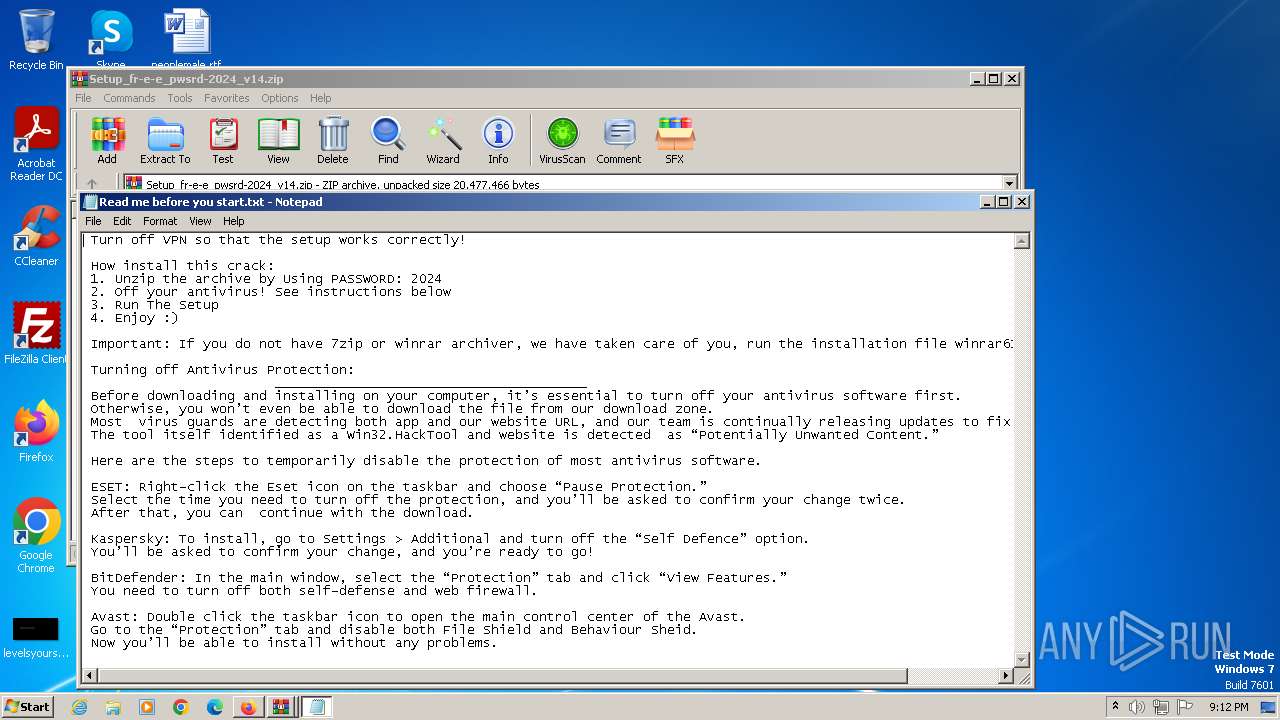Click the network tray icon
The height and width of the screenshot is (720, 1280).
click(x=1162, y=707)
